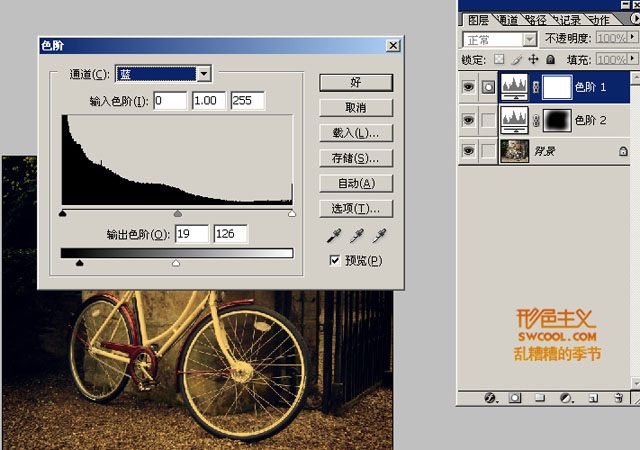This screenshot has width=640, height=450.
Task: Click the 存储(S)... button
Action: tap(356, 158)
